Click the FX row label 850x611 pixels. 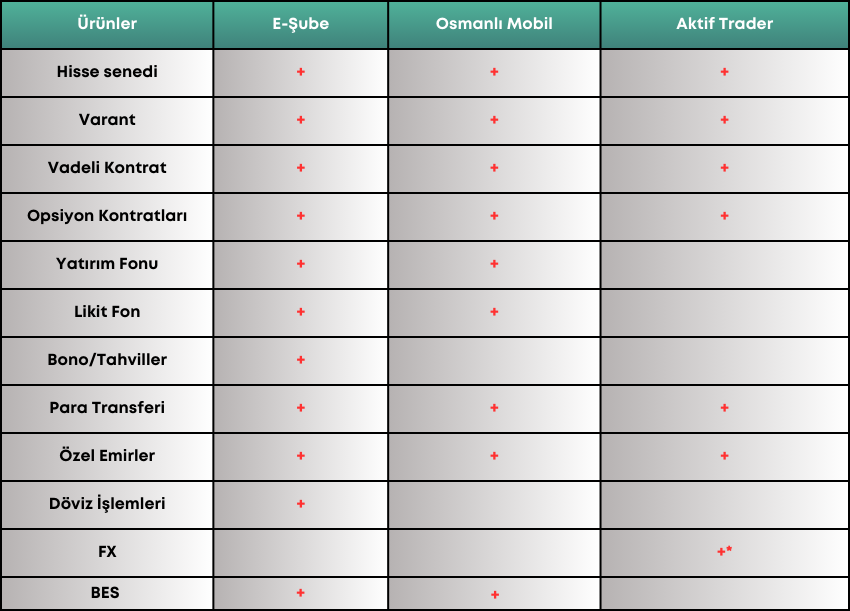tap(107, 551)
